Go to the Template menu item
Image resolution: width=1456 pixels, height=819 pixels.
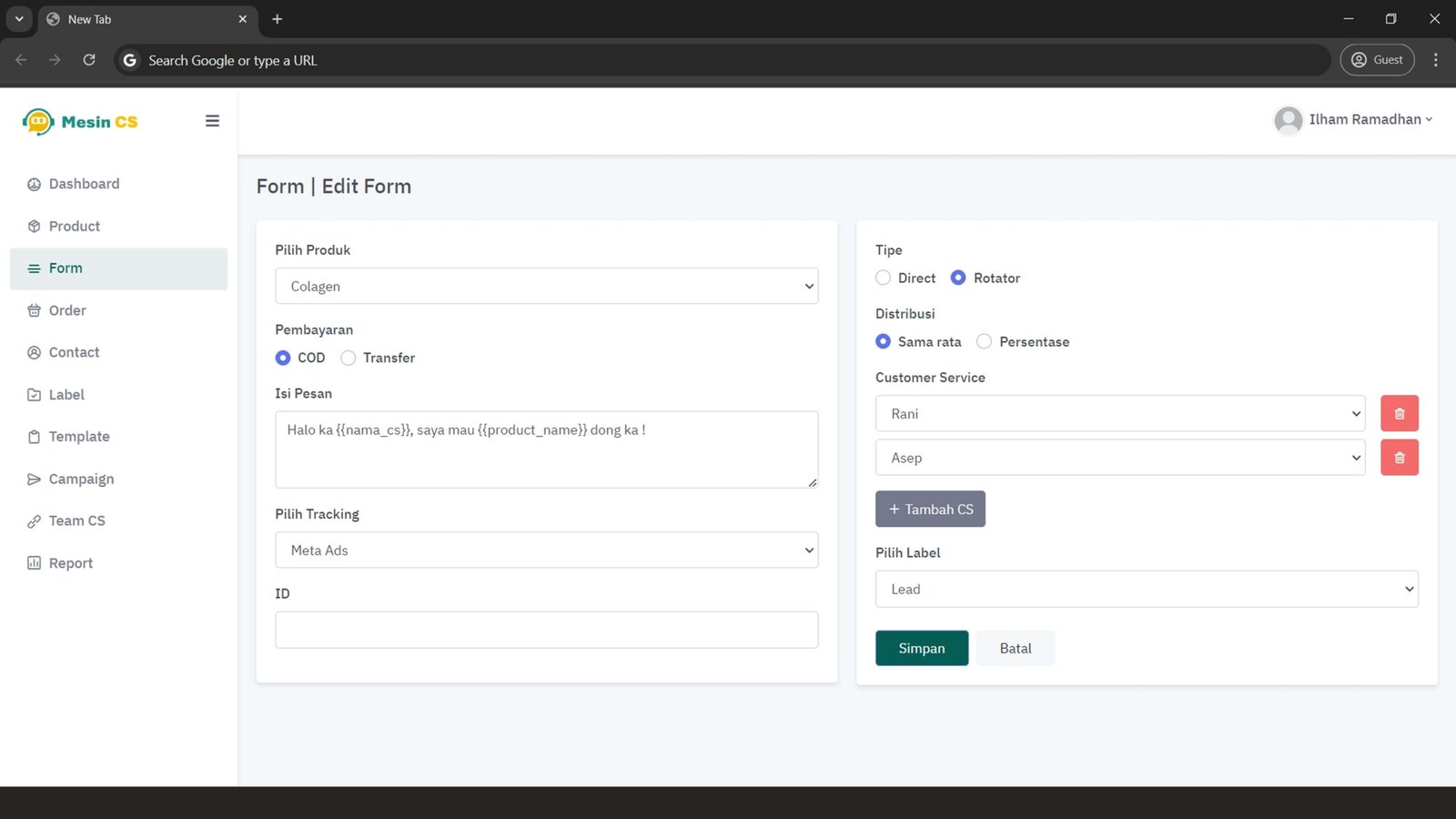click(79, 437)
